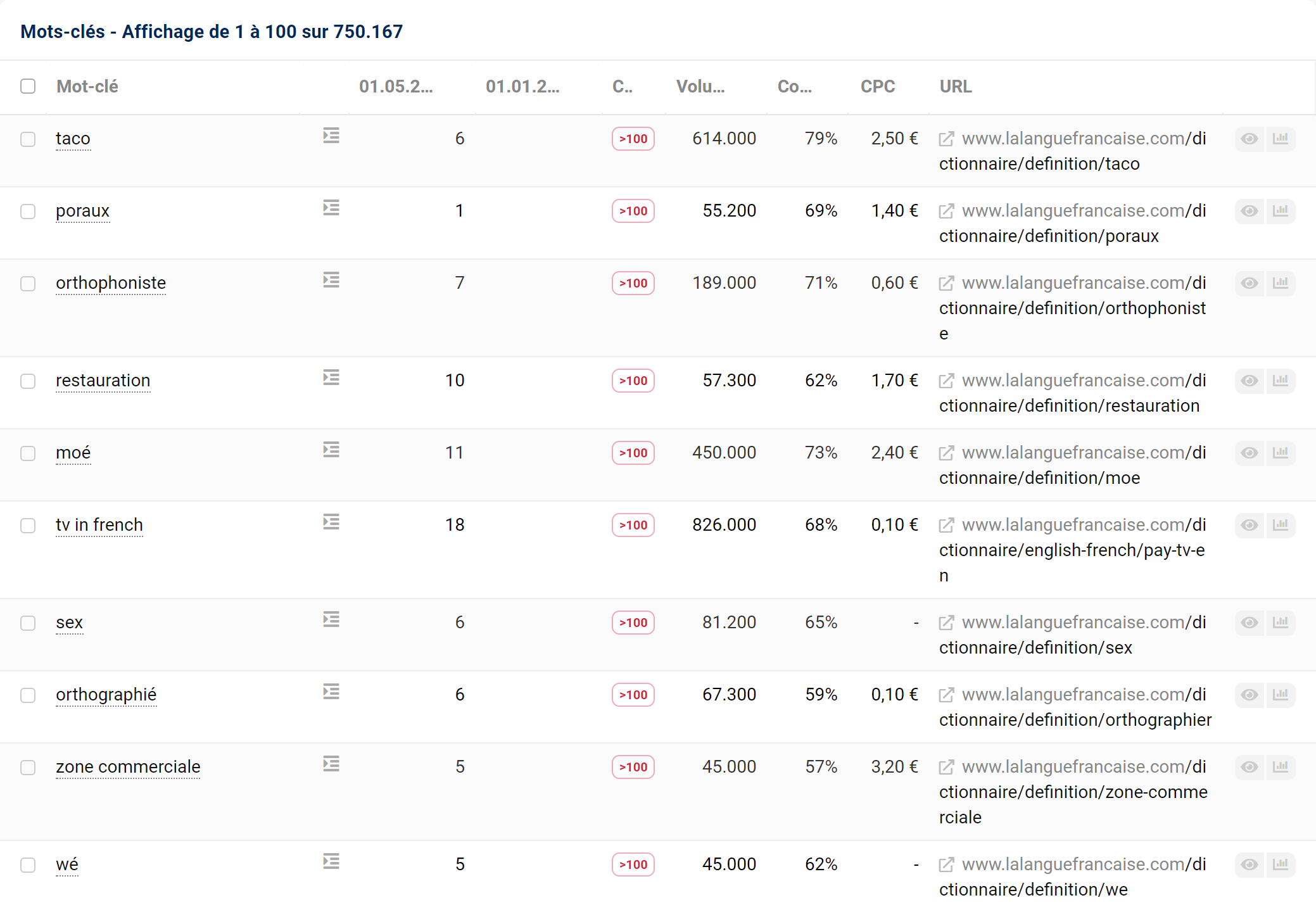
Task: Open SERP list icon for wé
Action: click(331, 861)
